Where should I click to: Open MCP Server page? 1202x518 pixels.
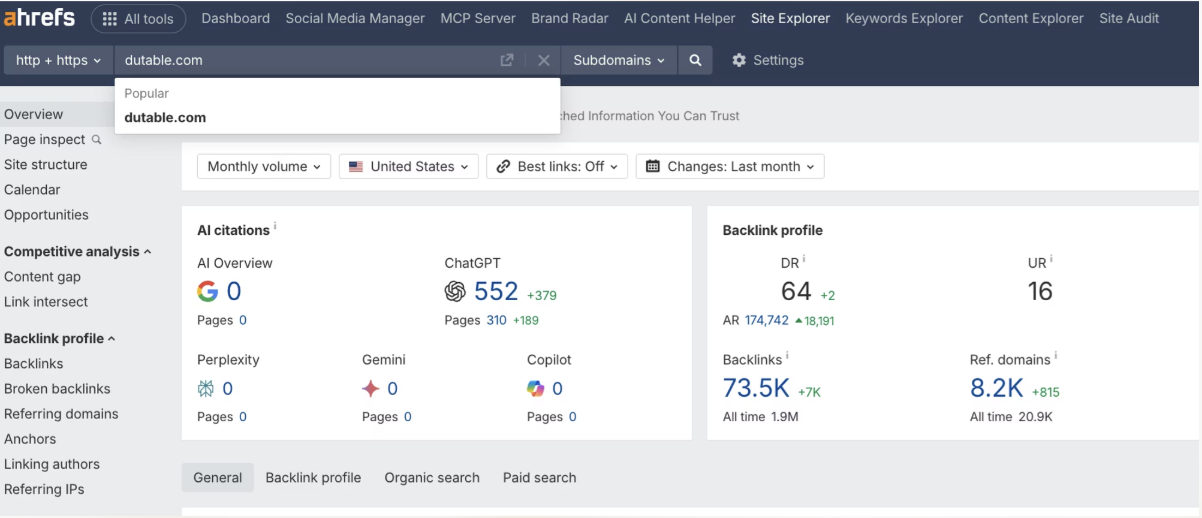(478, 18)
